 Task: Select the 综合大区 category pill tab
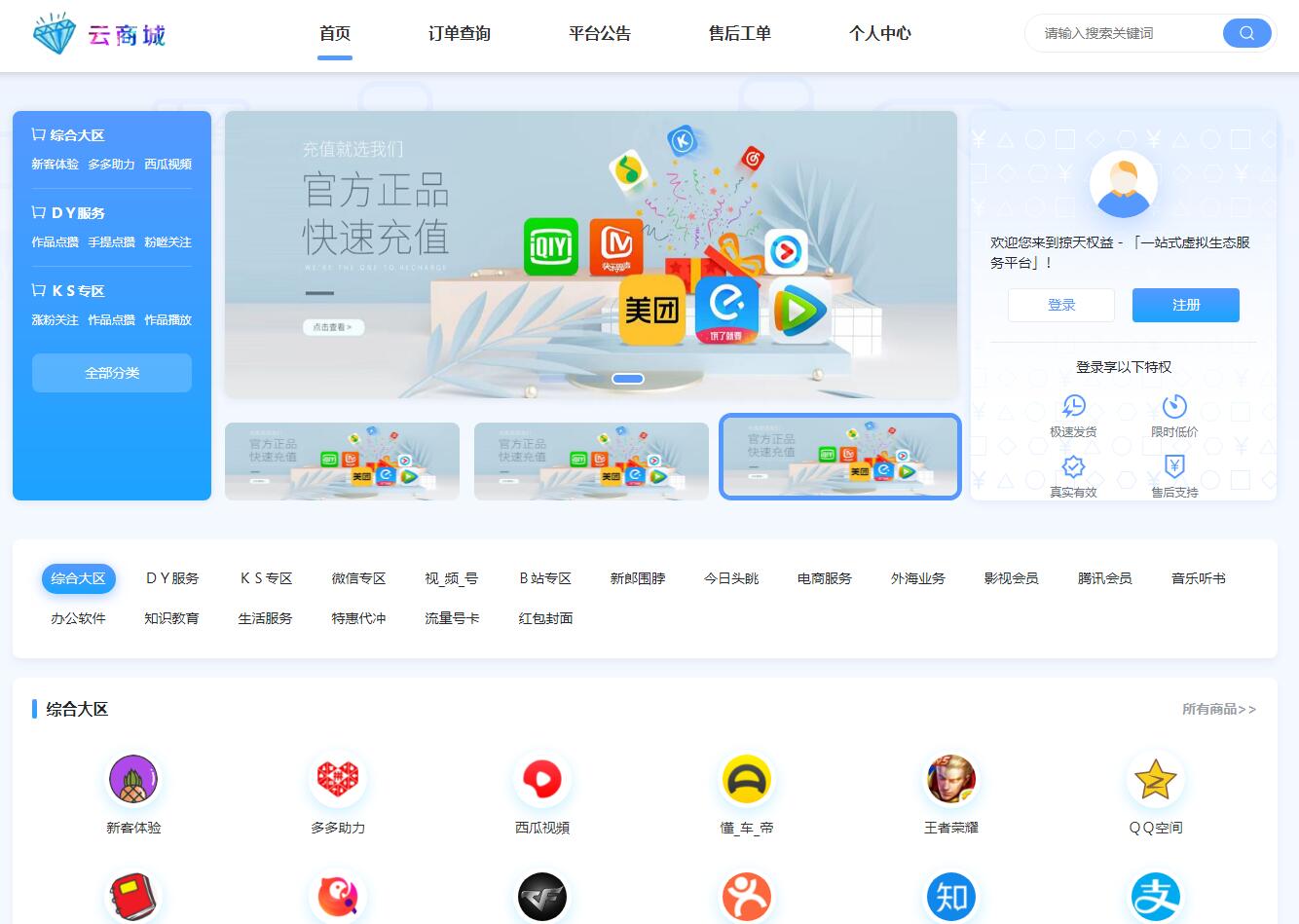(x=79, y=578)
